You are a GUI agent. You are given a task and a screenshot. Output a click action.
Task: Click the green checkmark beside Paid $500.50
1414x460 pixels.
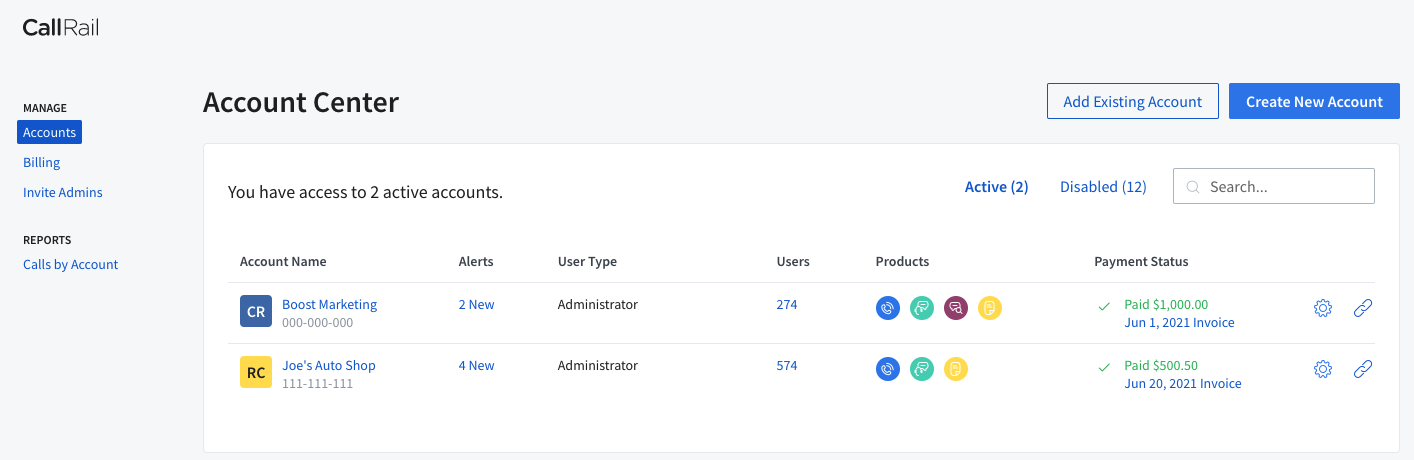[x=1104, y=367]
